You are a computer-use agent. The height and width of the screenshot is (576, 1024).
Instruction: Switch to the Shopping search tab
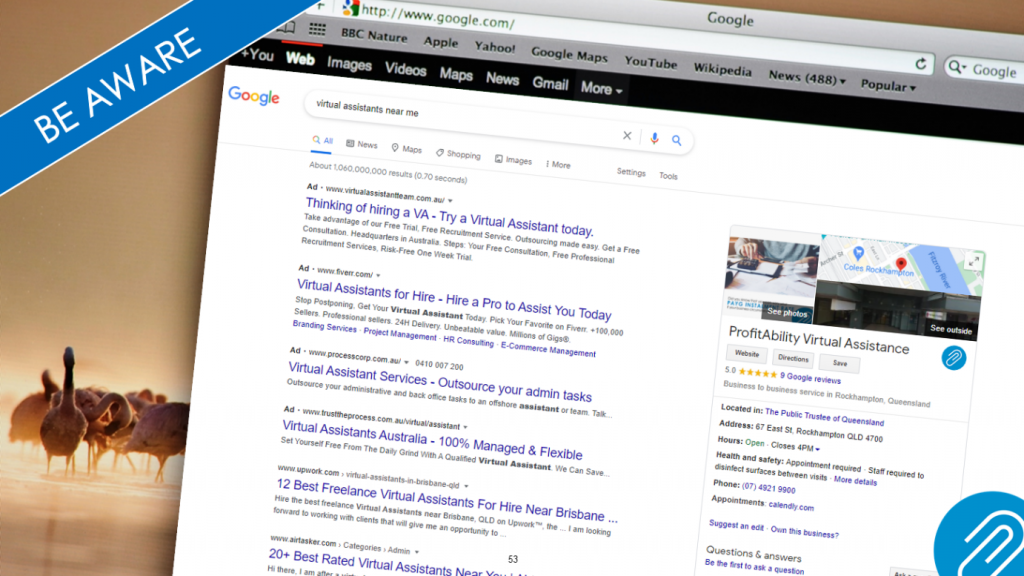point(458,154)
